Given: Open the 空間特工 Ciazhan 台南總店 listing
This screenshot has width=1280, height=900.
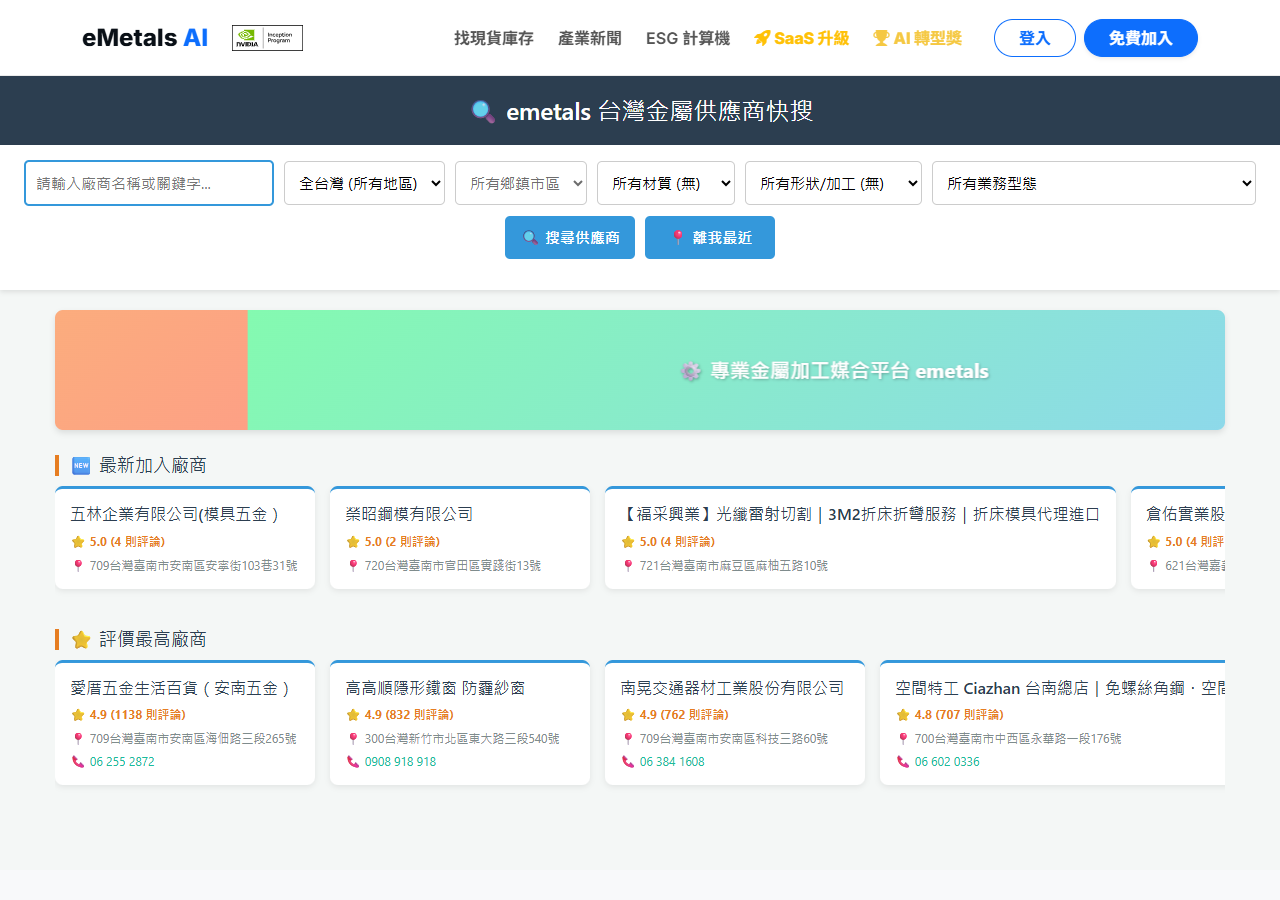Looking at the screenshot, I should coord(1052,722).
